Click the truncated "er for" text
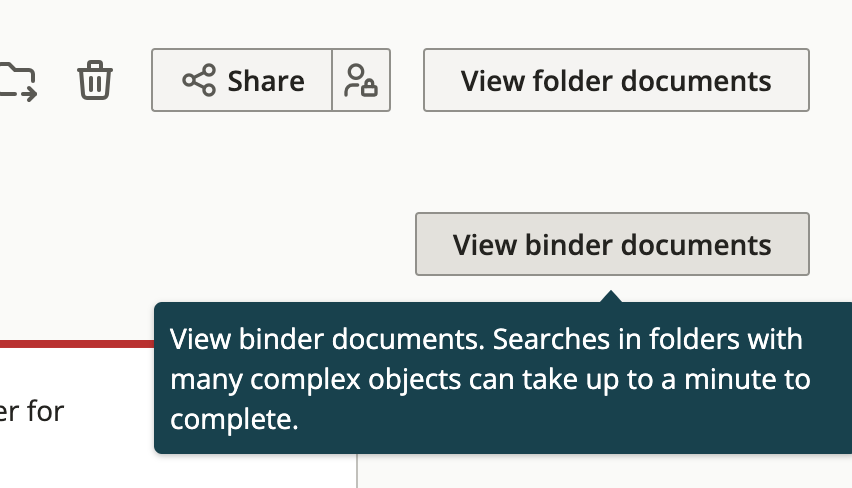The image size is (852, 488). click(32, 411)
